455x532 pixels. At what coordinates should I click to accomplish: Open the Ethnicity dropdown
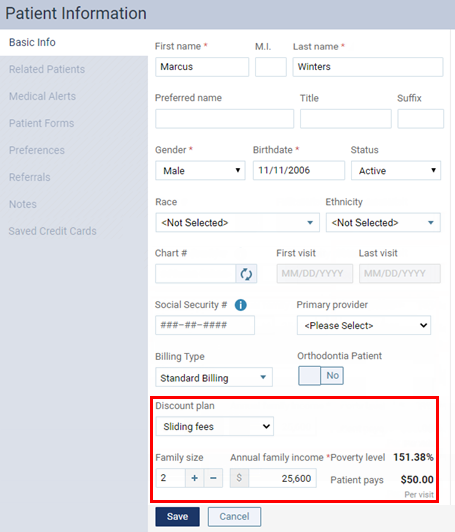[383, 223]
